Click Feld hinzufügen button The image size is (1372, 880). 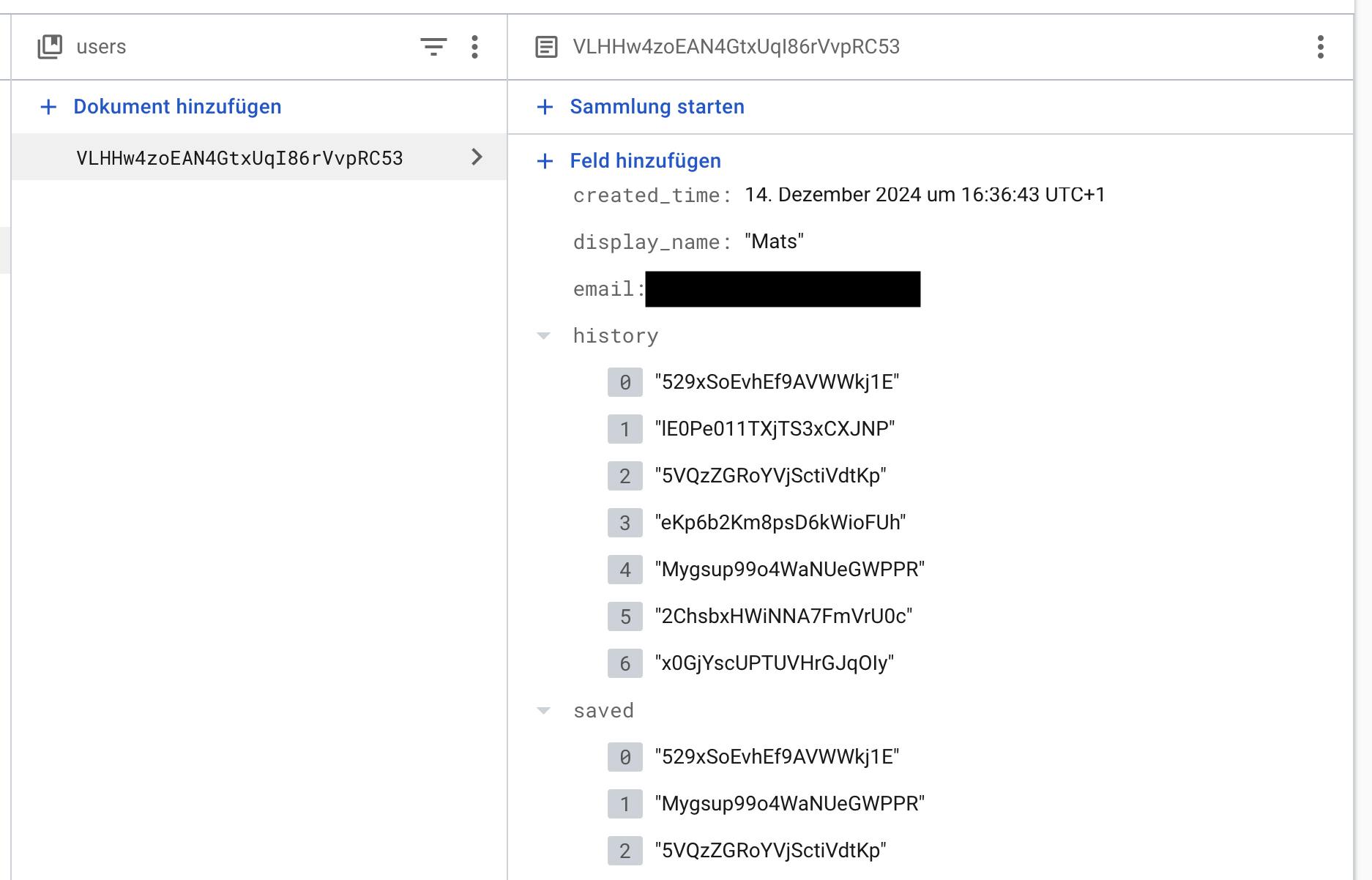click(645, 161)
